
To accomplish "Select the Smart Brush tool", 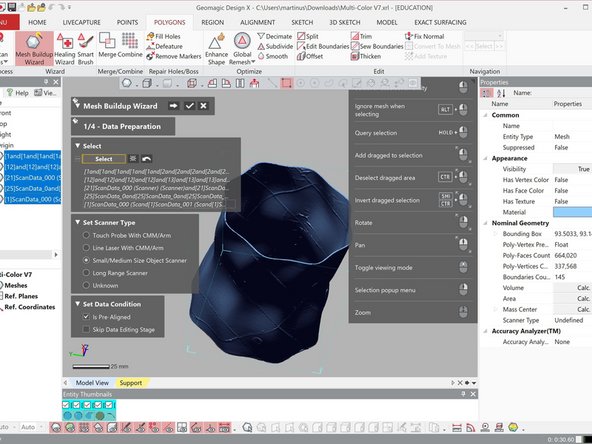I will click(x=86, y=49).
